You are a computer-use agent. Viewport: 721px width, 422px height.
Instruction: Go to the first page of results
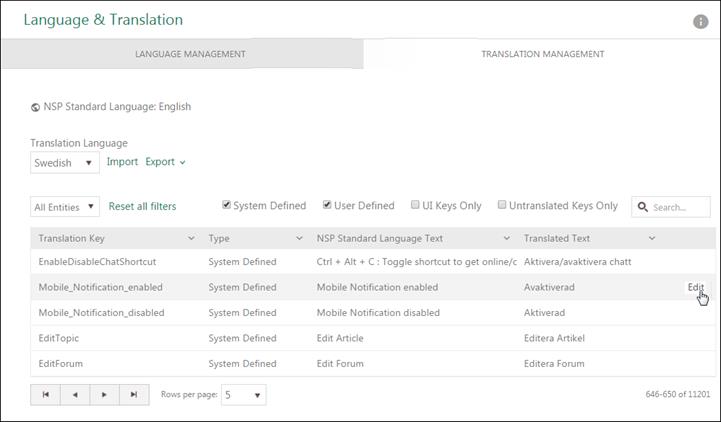(45, 395)
